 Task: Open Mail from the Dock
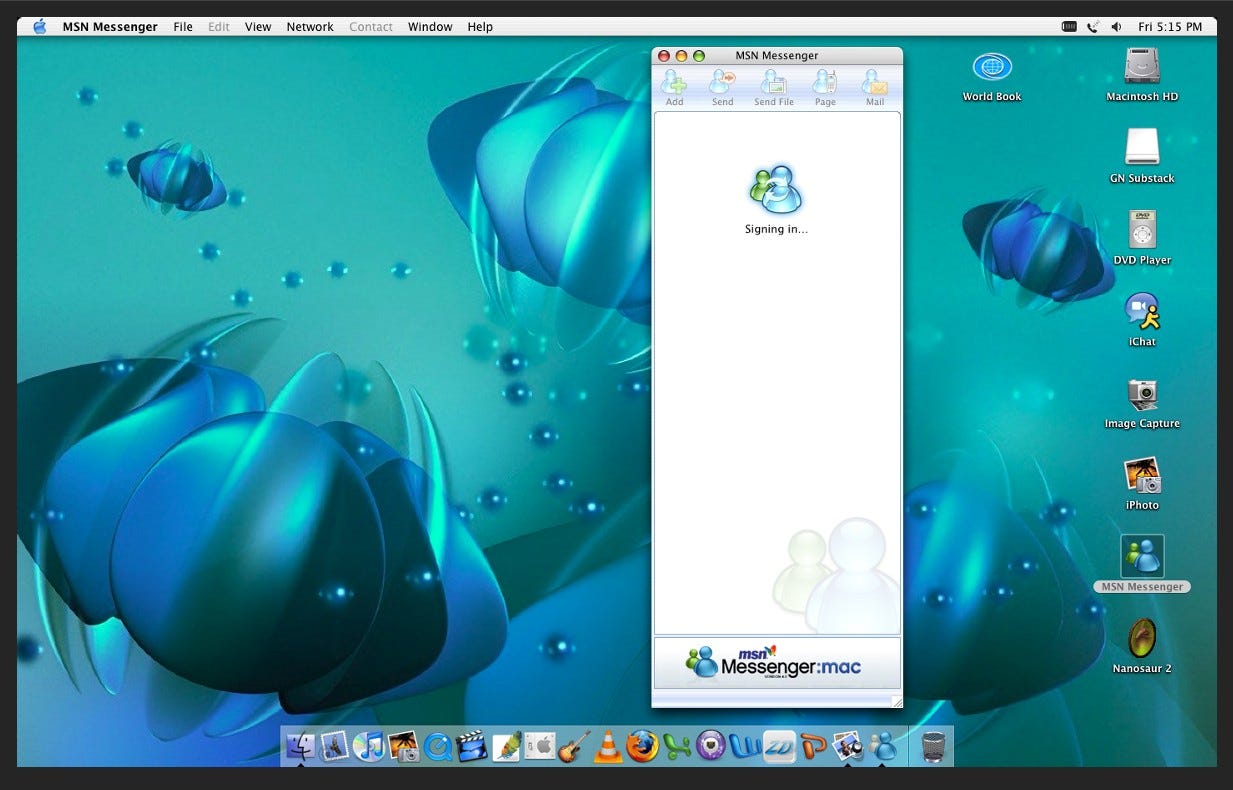tap(334, 746)
